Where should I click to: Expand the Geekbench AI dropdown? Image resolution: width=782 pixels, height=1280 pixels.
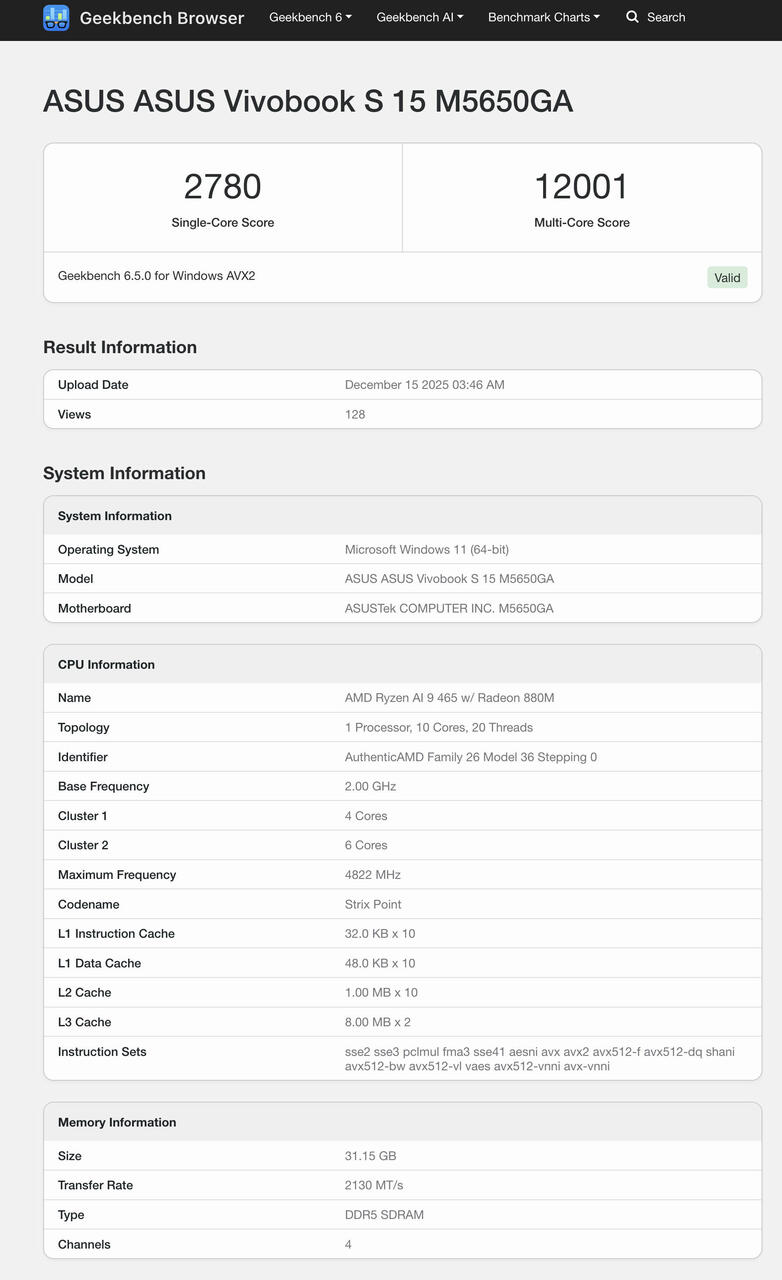[x=419, y=17]
